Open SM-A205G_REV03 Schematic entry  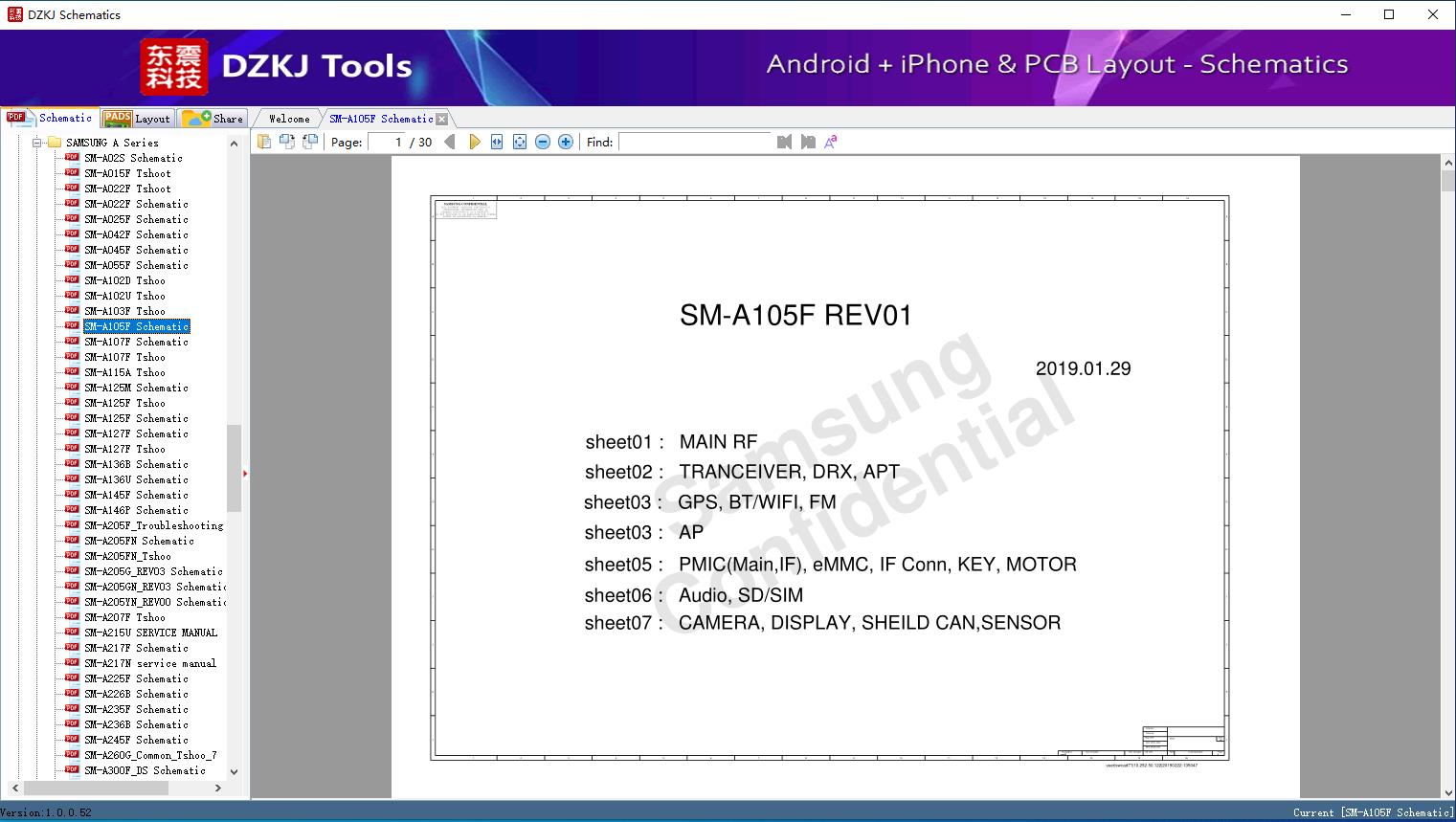(x=153, y=571)
